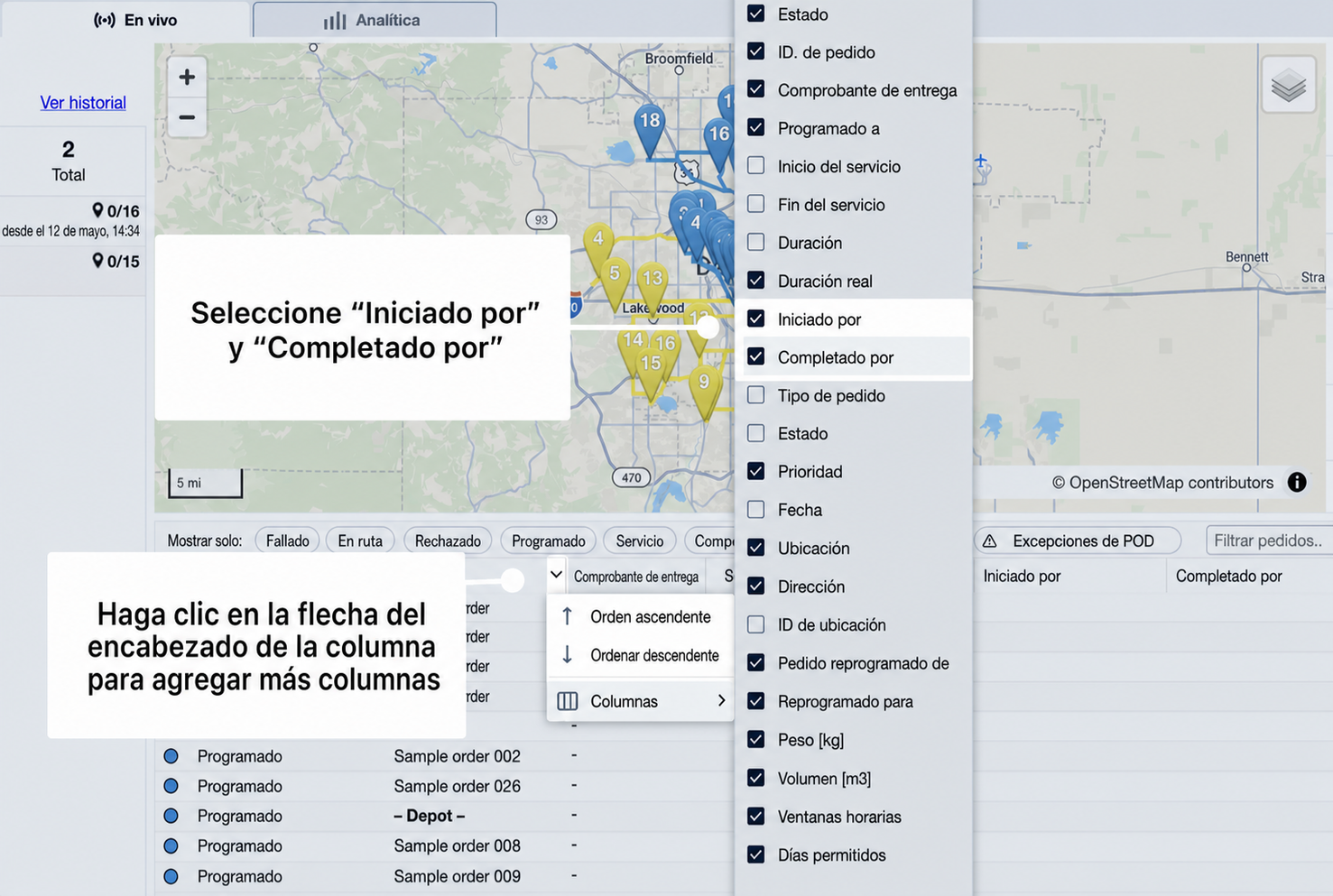Zoom in on the map
The height and width of the screenshot is (896, 1333).
point(187,77)
